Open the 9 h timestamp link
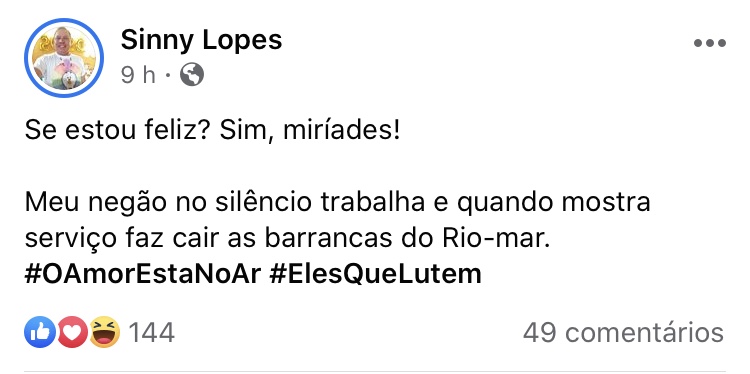Screen dimensions: 750x374 (138, 75)
